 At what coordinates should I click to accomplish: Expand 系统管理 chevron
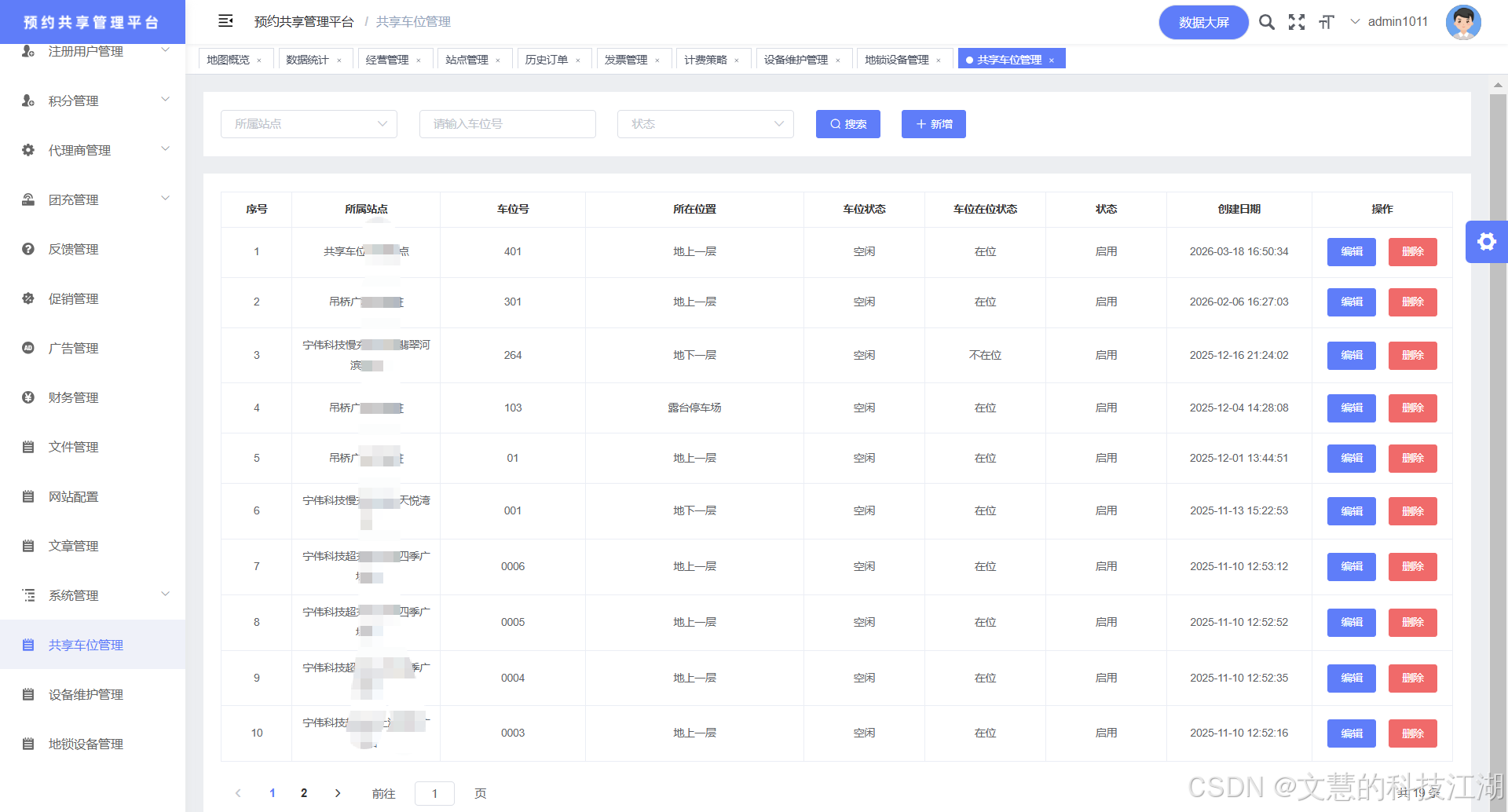click(166, 594)
